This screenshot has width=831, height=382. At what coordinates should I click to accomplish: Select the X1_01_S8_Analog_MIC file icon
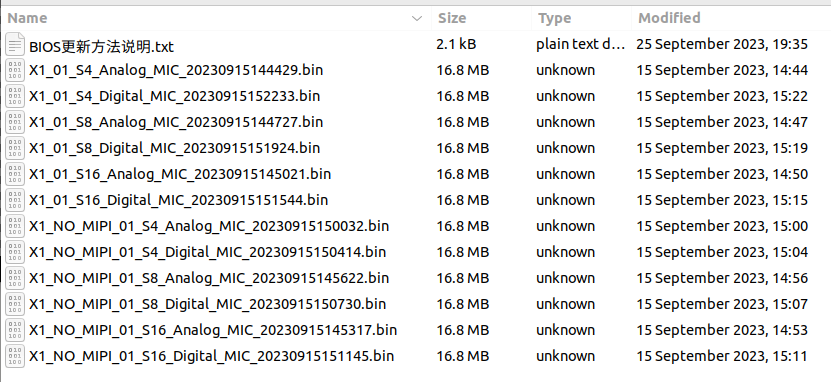click(15, 122)
